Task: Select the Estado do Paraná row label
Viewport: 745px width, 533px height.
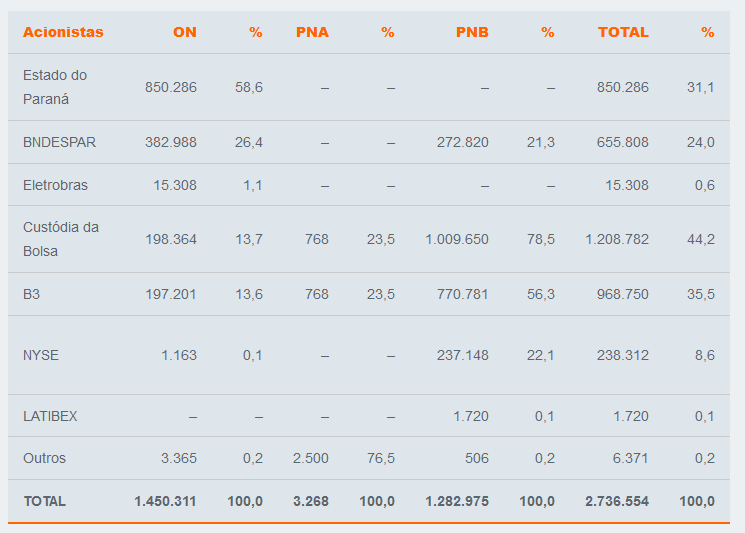Action: (55, 87)
